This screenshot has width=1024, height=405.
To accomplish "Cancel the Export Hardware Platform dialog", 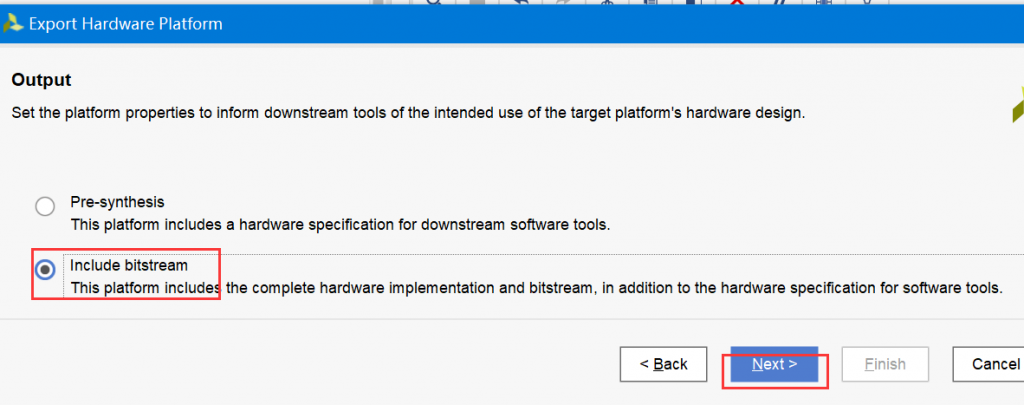I will click(991, 364).
